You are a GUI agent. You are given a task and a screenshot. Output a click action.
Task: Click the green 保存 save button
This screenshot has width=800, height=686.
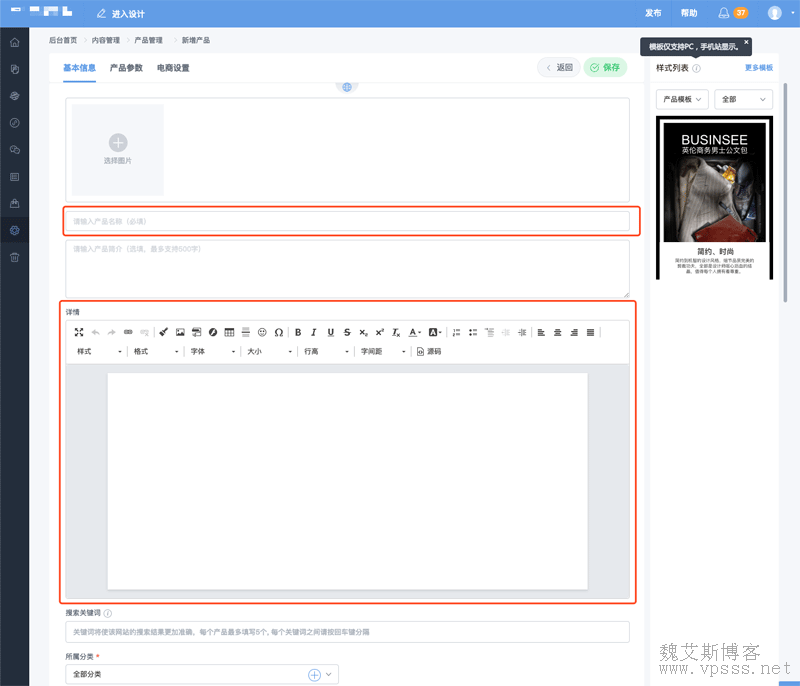click(605, 68)
